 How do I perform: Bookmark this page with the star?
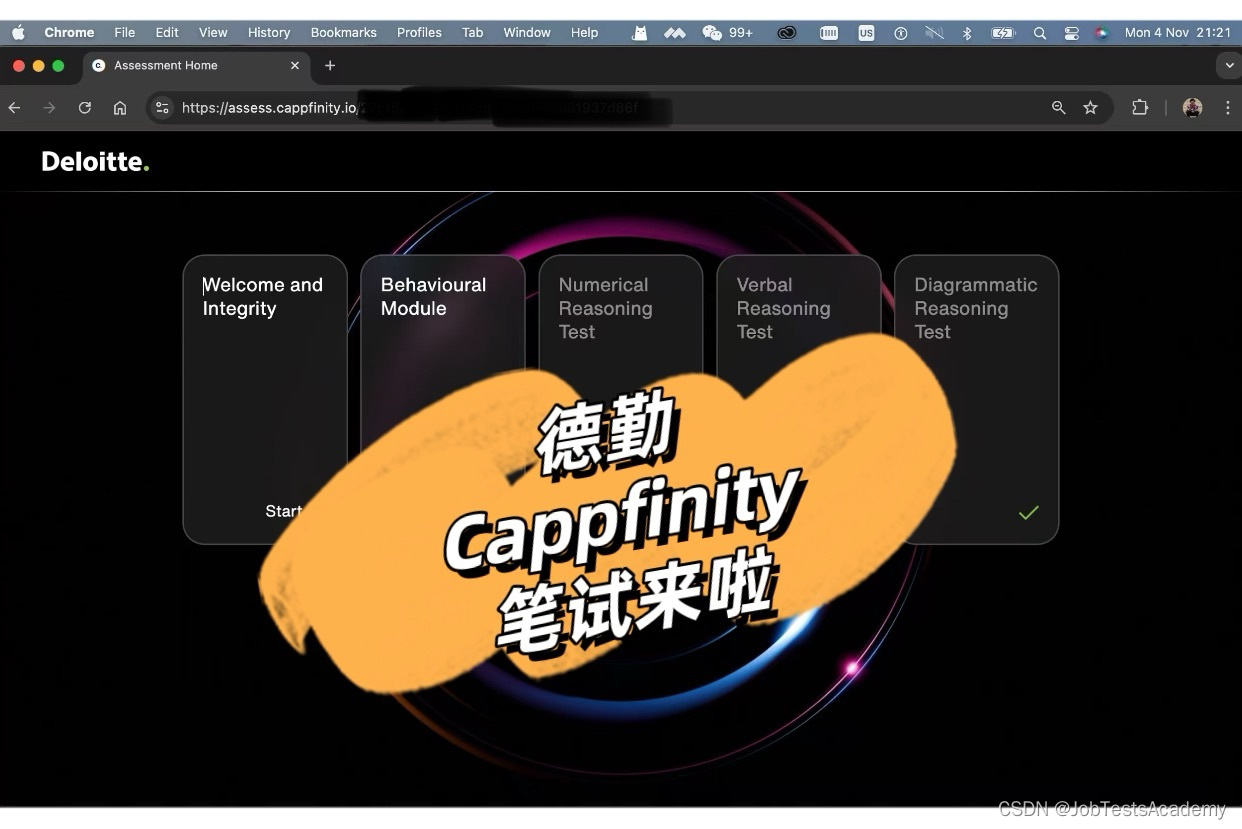coord(1090,108)
